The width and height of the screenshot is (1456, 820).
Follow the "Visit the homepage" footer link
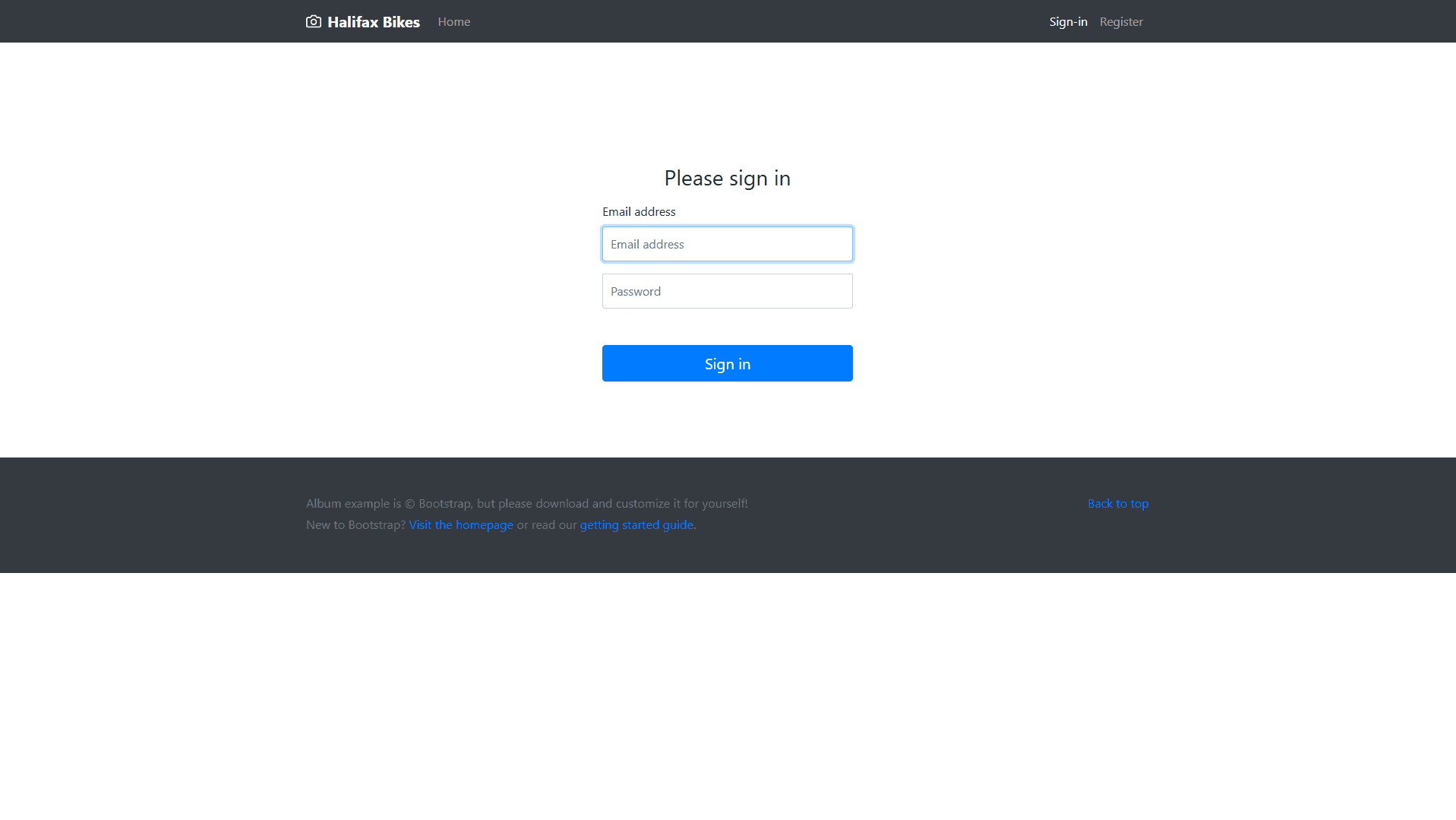461,525
